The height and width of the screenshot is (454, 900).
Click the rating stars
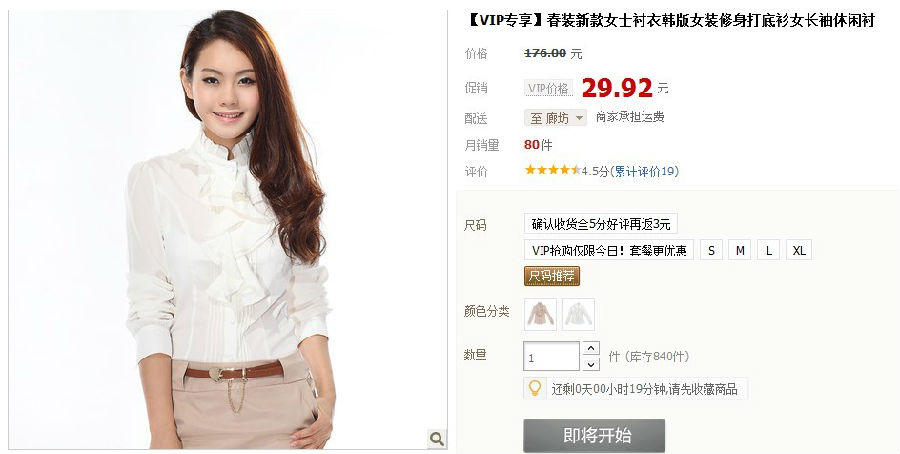552,170
